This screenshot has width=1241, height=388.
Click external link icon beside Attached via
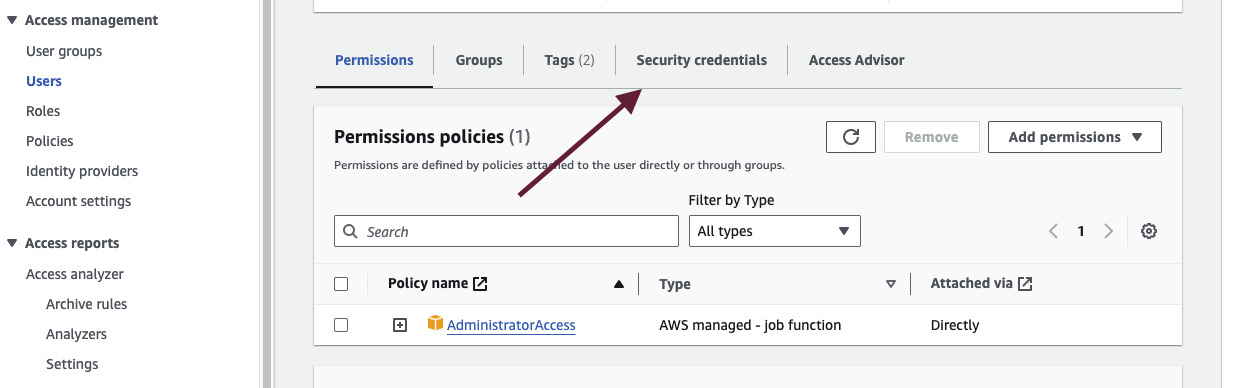point(1025,284)
